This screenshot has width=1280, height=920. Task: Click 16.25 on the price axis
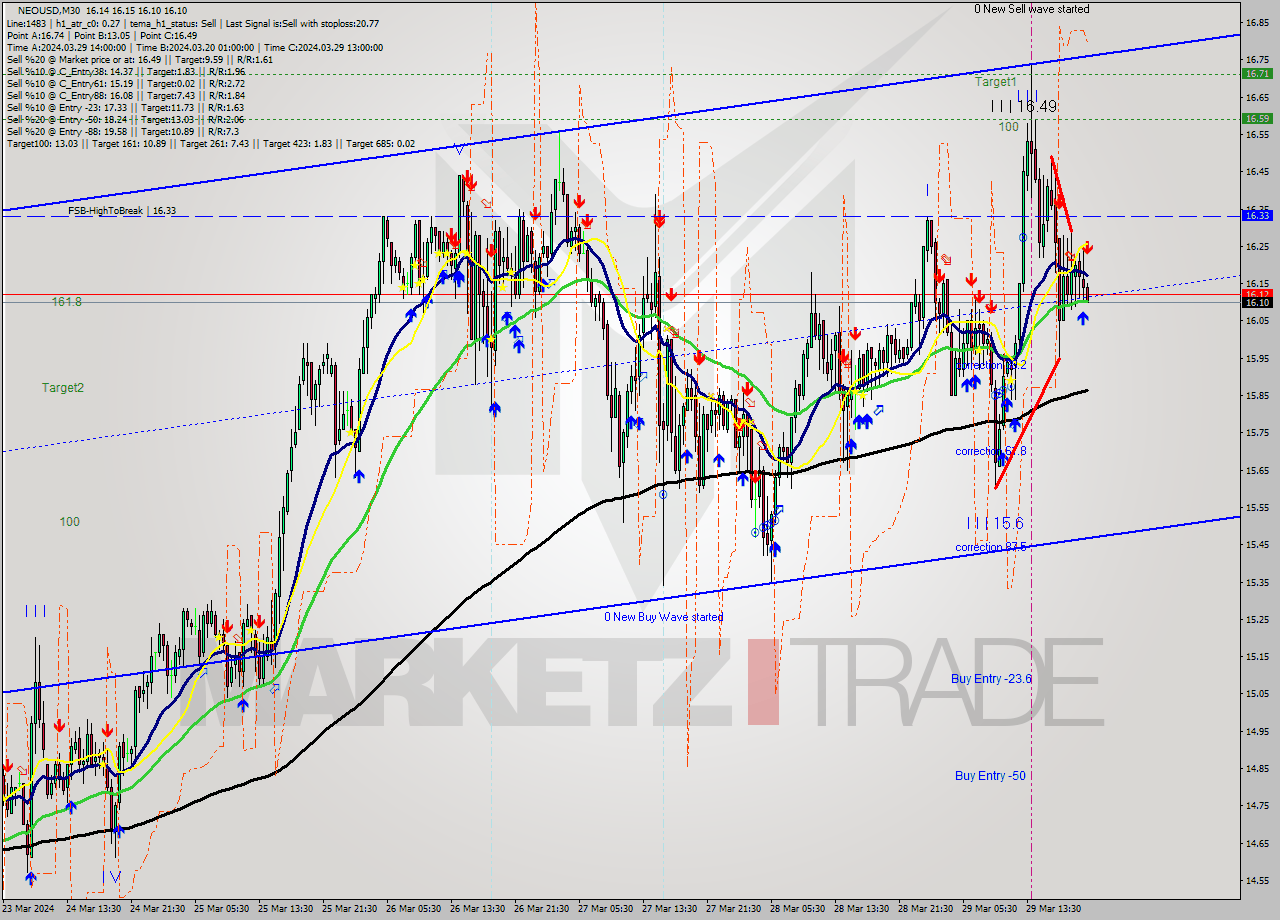point(1257,246)
